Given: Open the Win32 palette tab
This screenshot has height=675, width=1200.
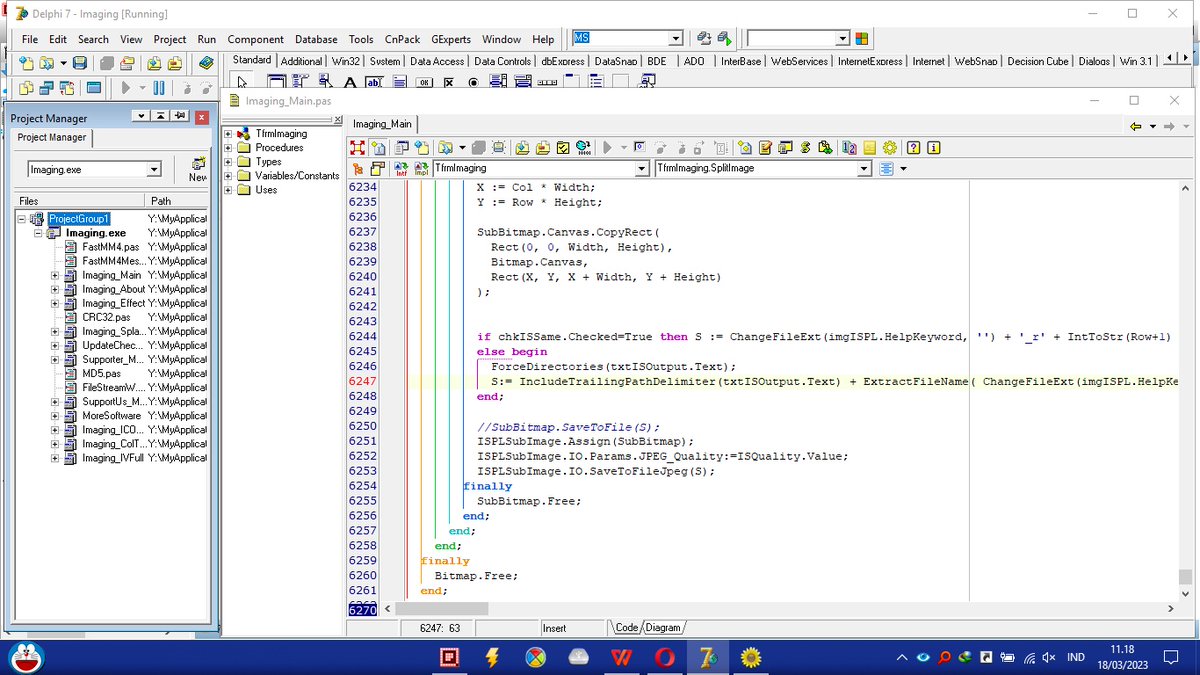Looking at the screenshot, I should coord(346,61).
